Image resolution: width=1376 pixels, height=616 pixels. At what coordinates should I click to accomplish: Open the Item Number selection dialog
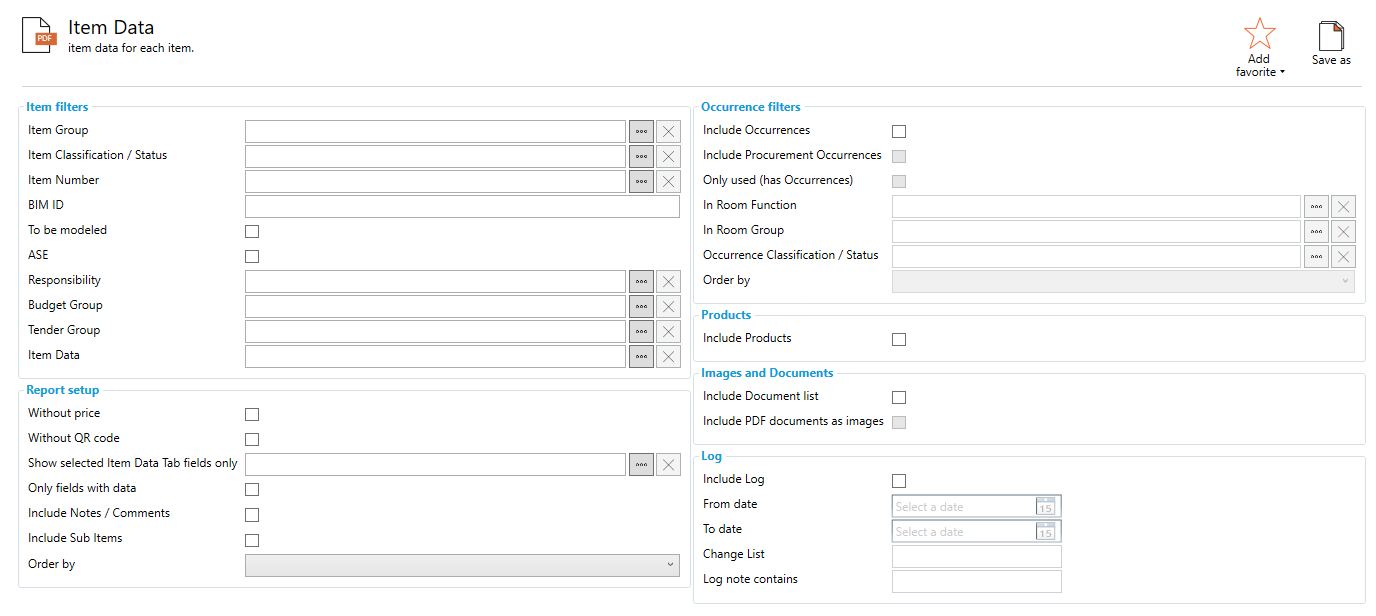tap(641, 180)
